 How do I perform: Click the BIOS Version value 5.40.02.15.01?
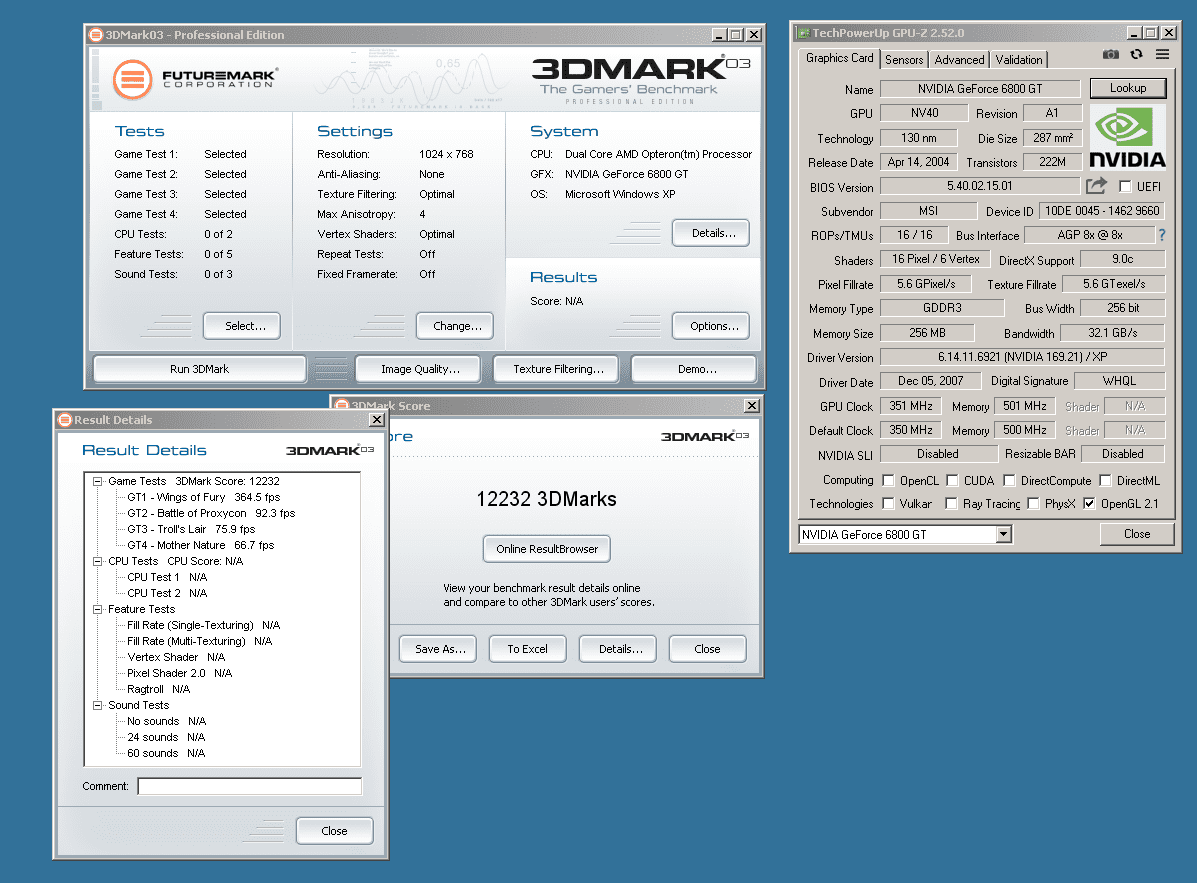tap(979, 185)
